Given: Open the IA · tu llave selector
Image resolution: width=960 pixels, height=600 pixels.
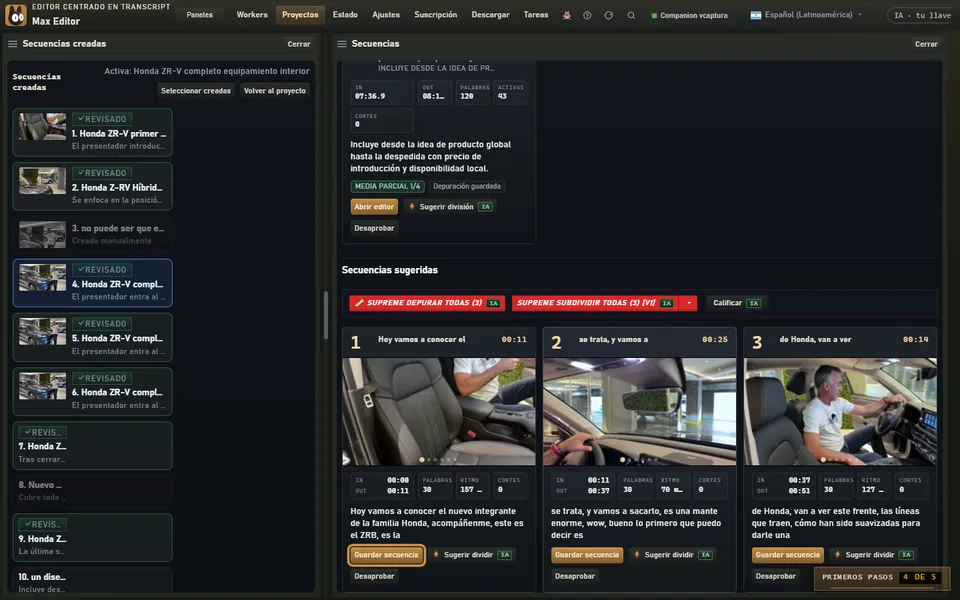Looking at the screenshot, I should coord(922,15).
